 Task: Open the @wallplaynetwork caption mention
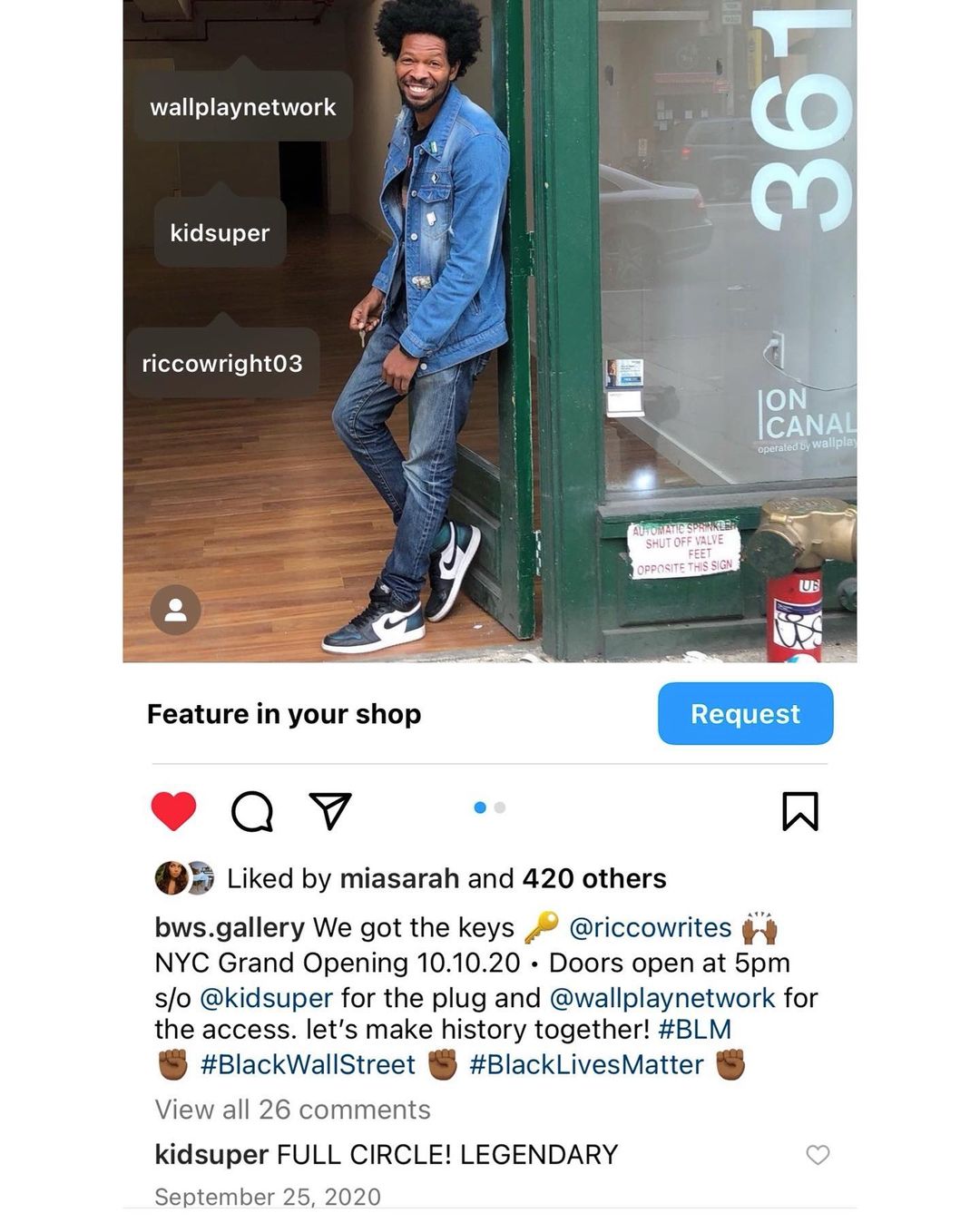[662, 997]
